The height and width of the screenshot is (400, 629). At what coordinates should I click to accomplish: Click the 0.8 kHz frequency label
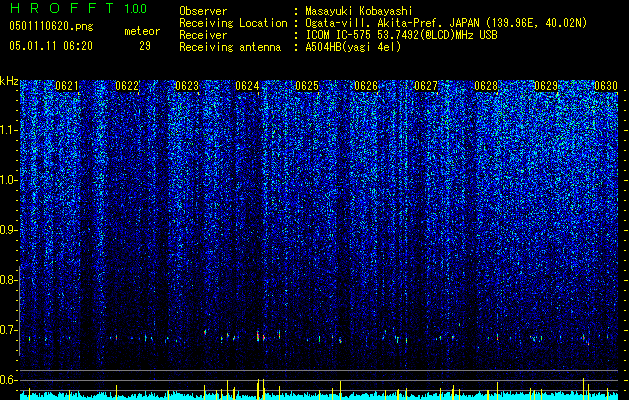[x=9, y=280]
